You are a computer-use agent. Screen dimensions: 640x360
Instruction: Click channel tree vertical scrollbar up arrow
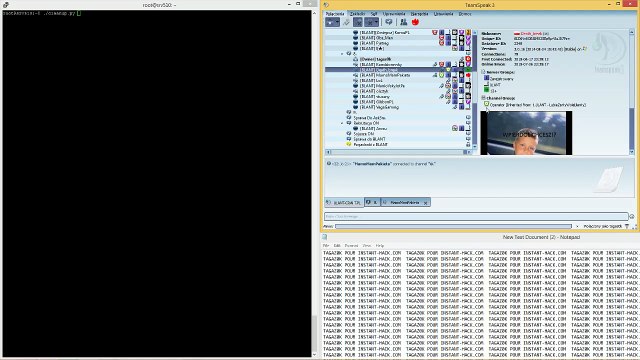[475, 32]
